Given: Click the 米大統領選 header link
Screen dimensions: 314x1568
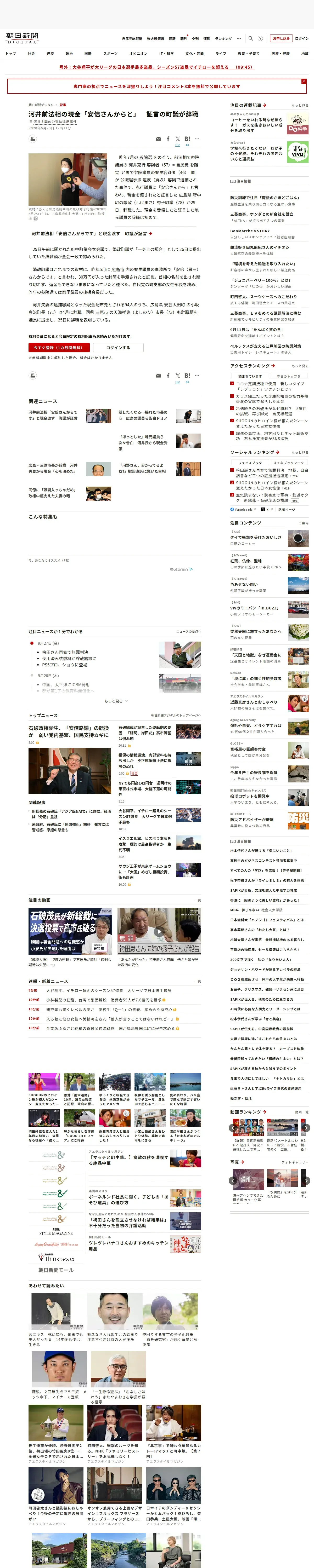Looking at the screenshot, I should click(x=155, y=38).
